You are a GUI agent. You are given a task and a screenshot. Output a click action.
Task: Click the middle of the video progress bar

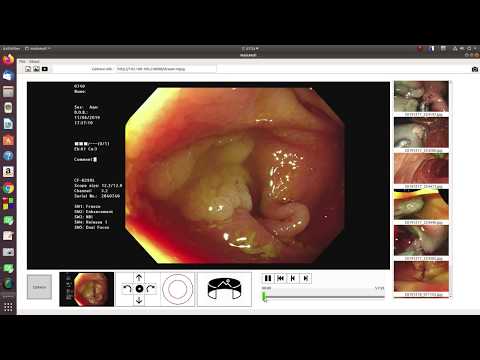click(323, 297)
